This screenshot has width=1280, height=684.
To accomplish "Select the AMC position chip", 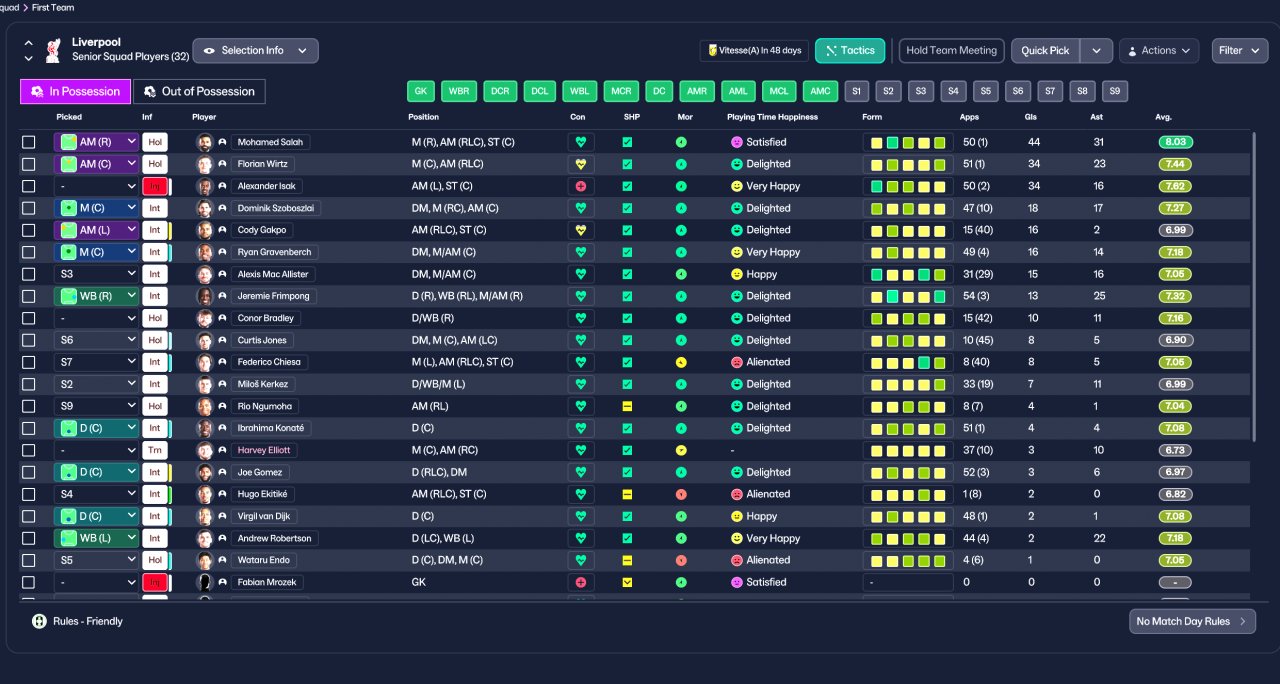I will 820,91.
